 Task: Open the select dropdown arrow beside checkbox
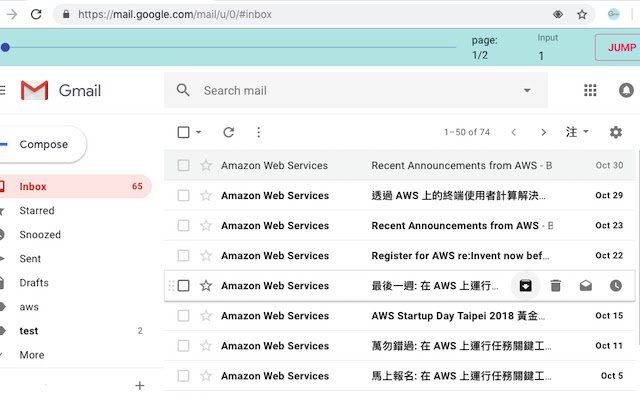199,132
